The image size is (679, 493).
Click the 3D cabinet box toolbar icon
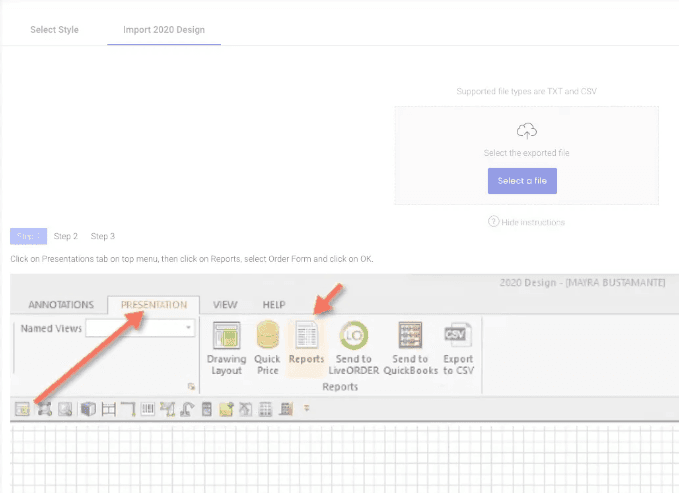coord(88,409)
